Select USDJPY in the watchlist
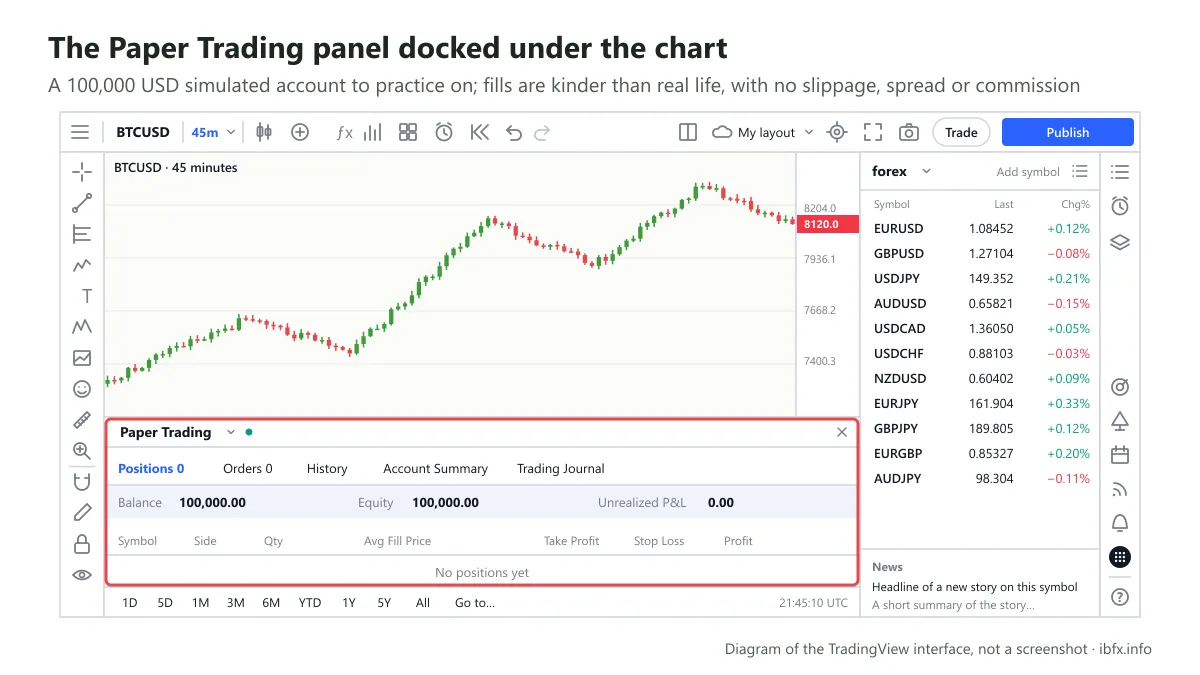Image resolution: width=1200 pixels, height=675 pixels. [x=980, y=278]
